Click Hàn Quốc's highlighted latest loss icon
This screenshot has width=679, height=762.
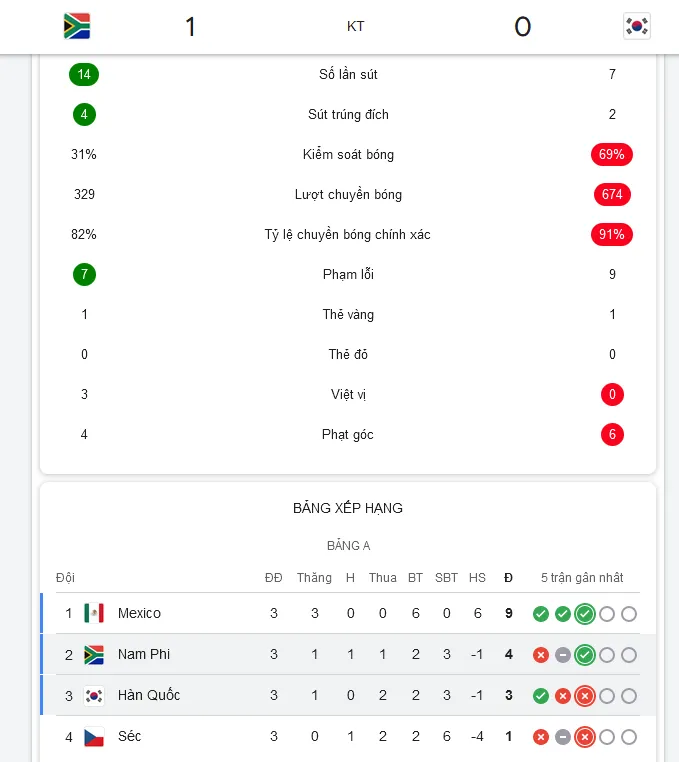click(x=585, y=696)
